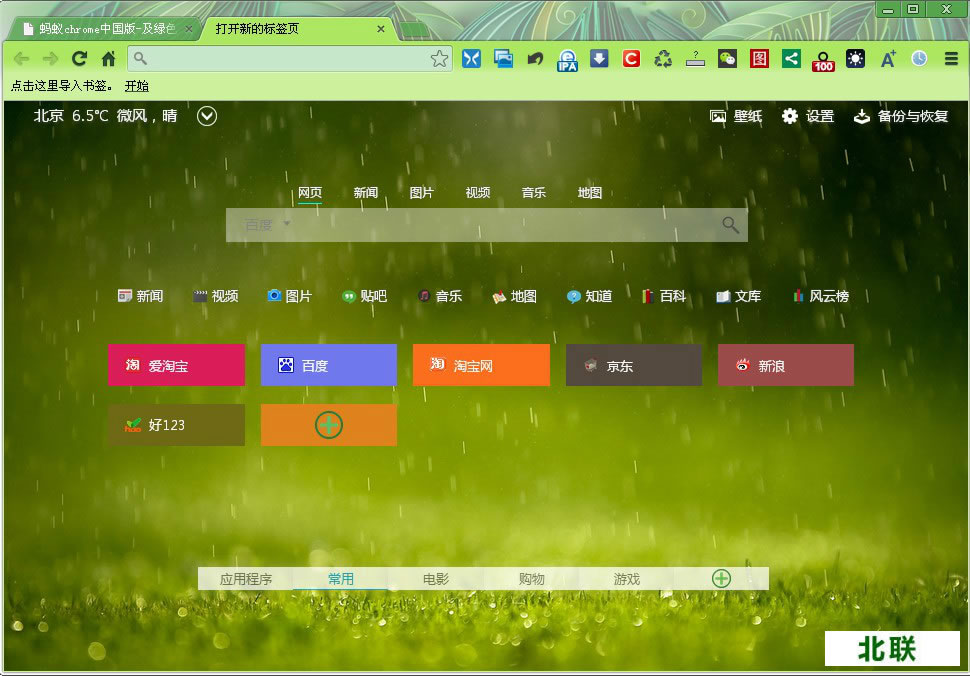
Task: Expand the Beijing weather details chevron
Action: (207, 116)
